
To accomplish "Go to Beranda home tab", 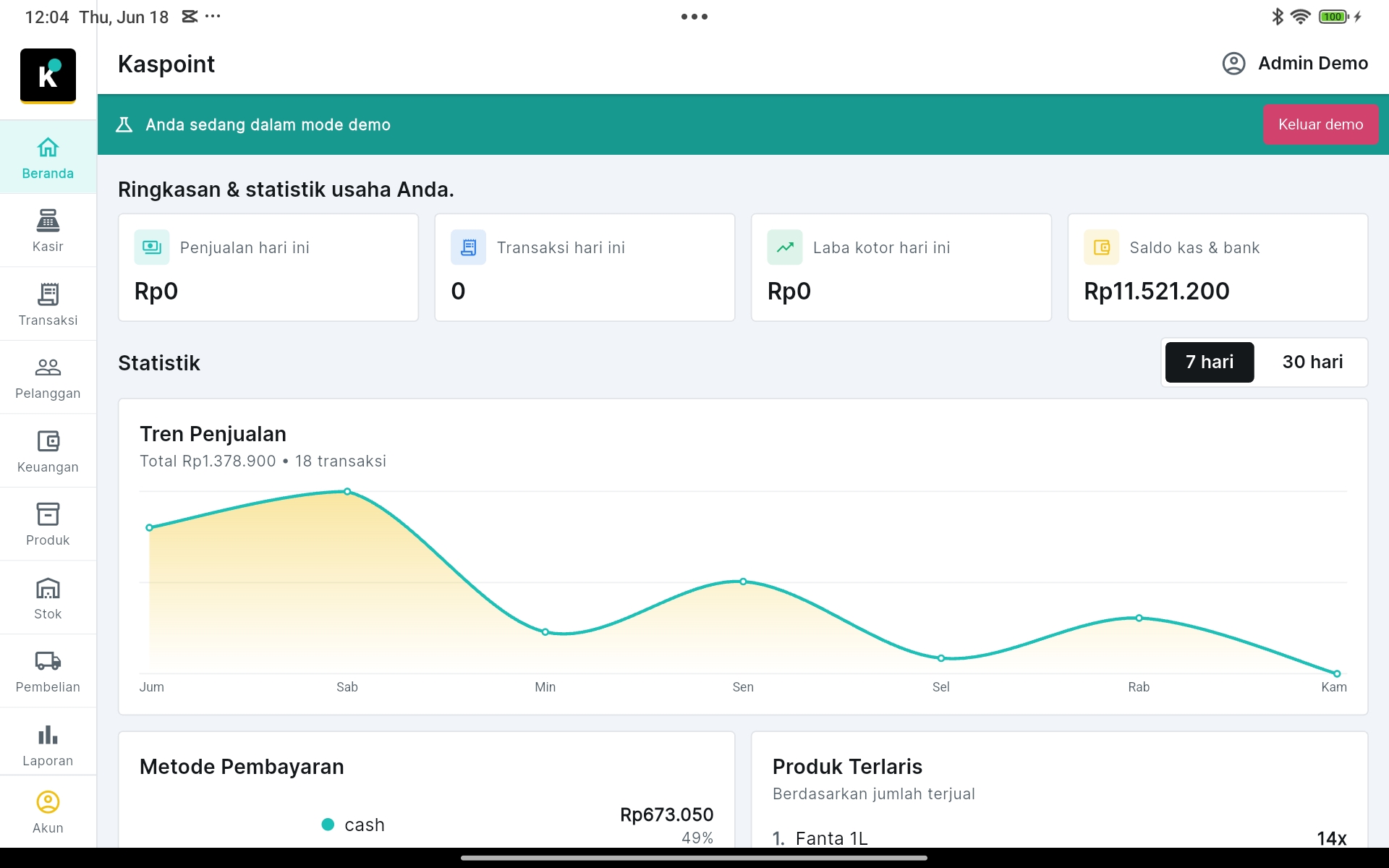I will [48, 158].
